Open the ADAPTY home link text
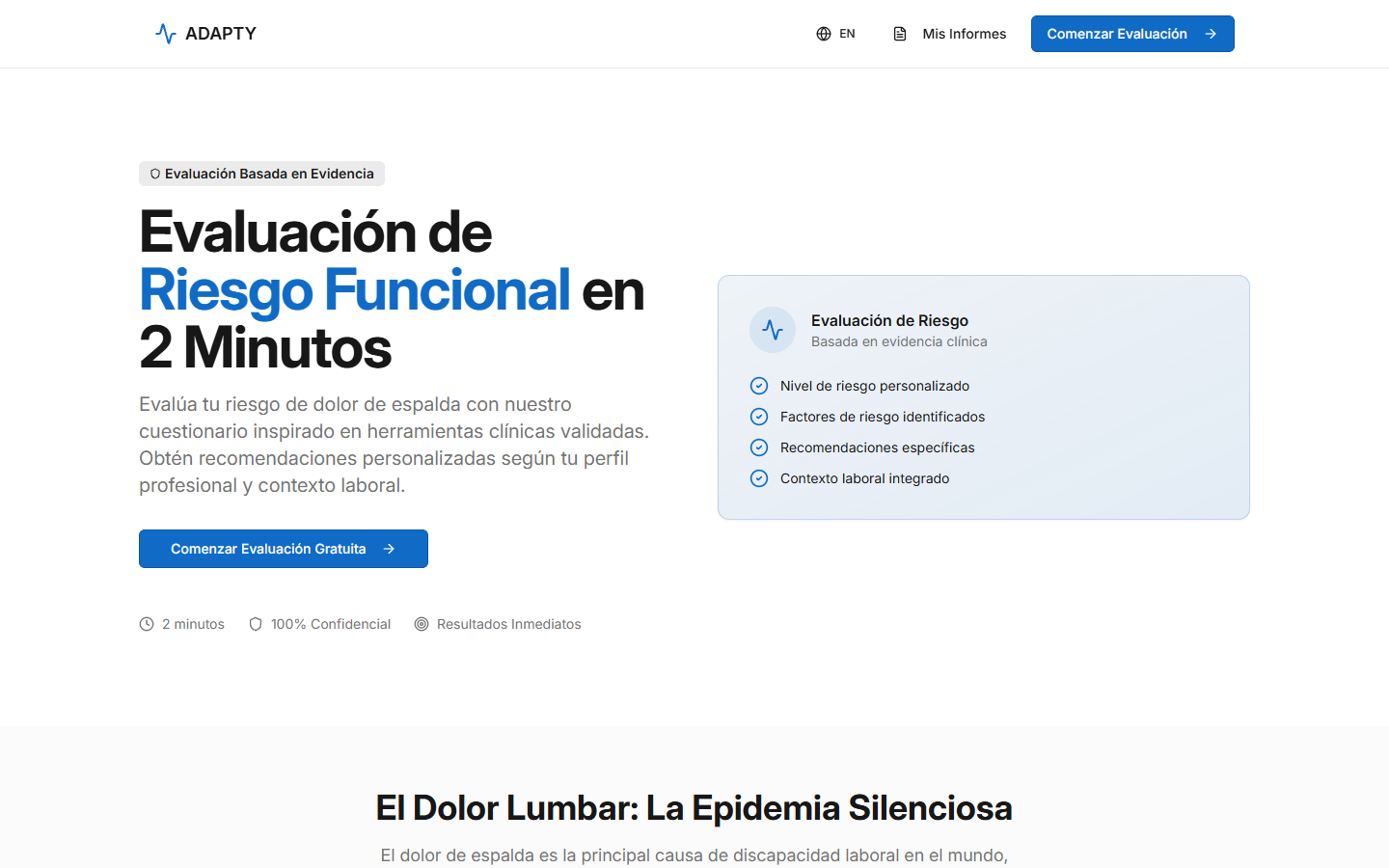 (221, 34)
